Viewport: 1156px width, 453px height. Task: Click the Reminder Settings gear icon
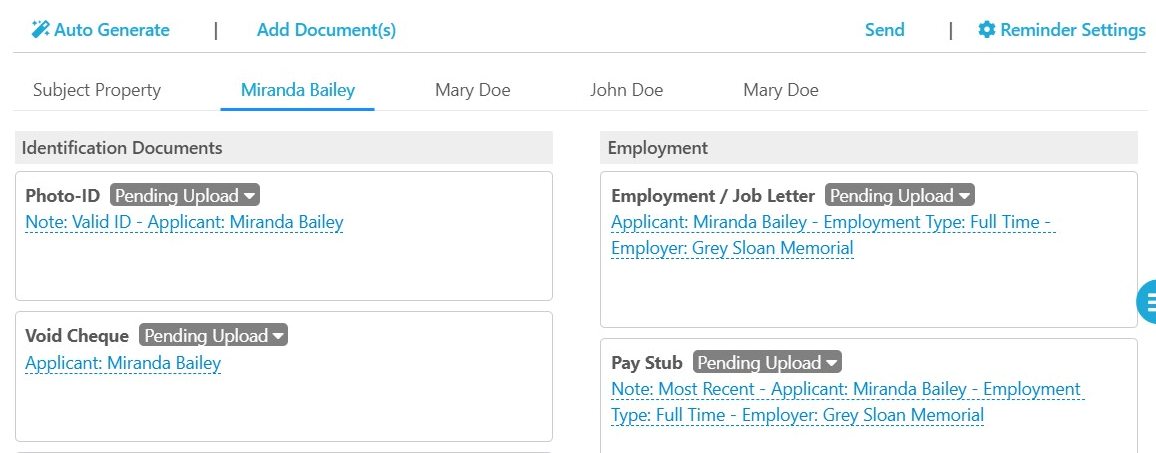tap(986, 30)
